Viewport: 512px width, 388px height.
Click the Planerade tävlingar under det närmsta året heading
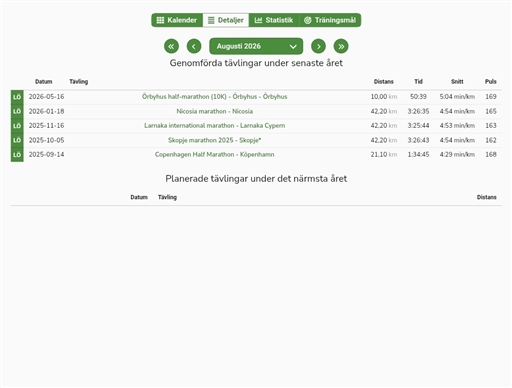256,179
